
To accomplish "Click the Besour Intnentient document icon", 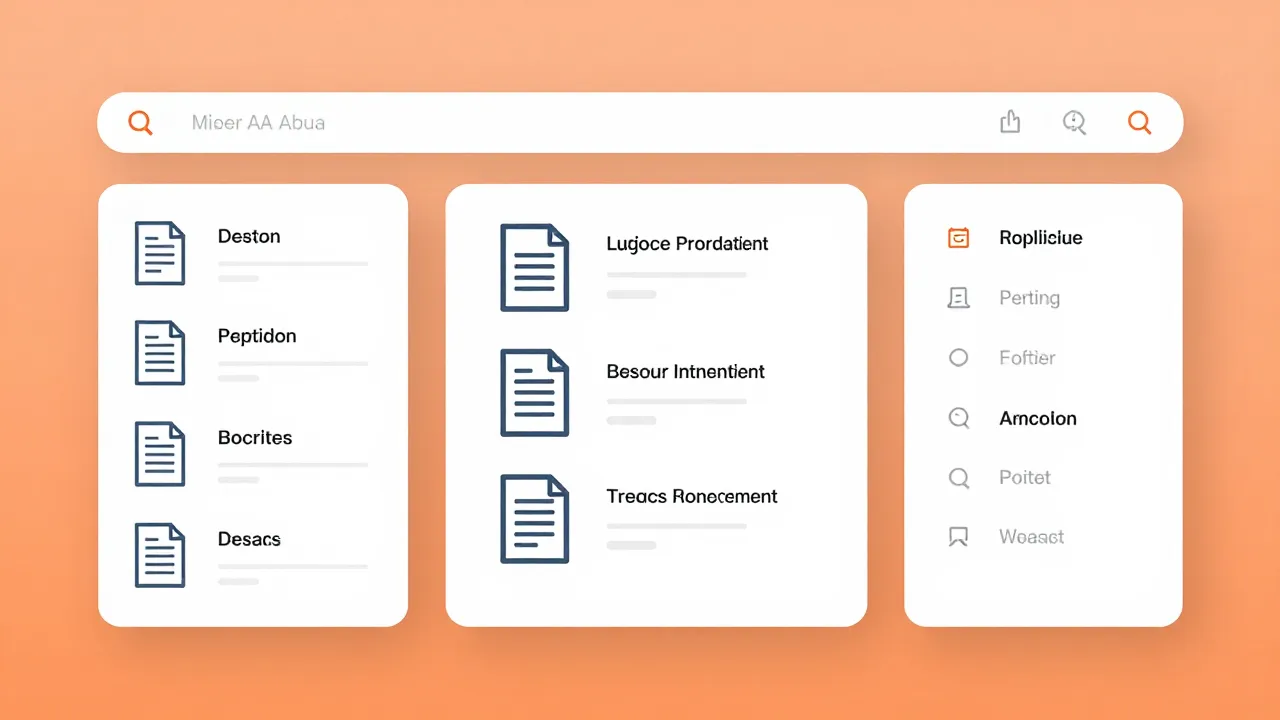I will [534, 392].
